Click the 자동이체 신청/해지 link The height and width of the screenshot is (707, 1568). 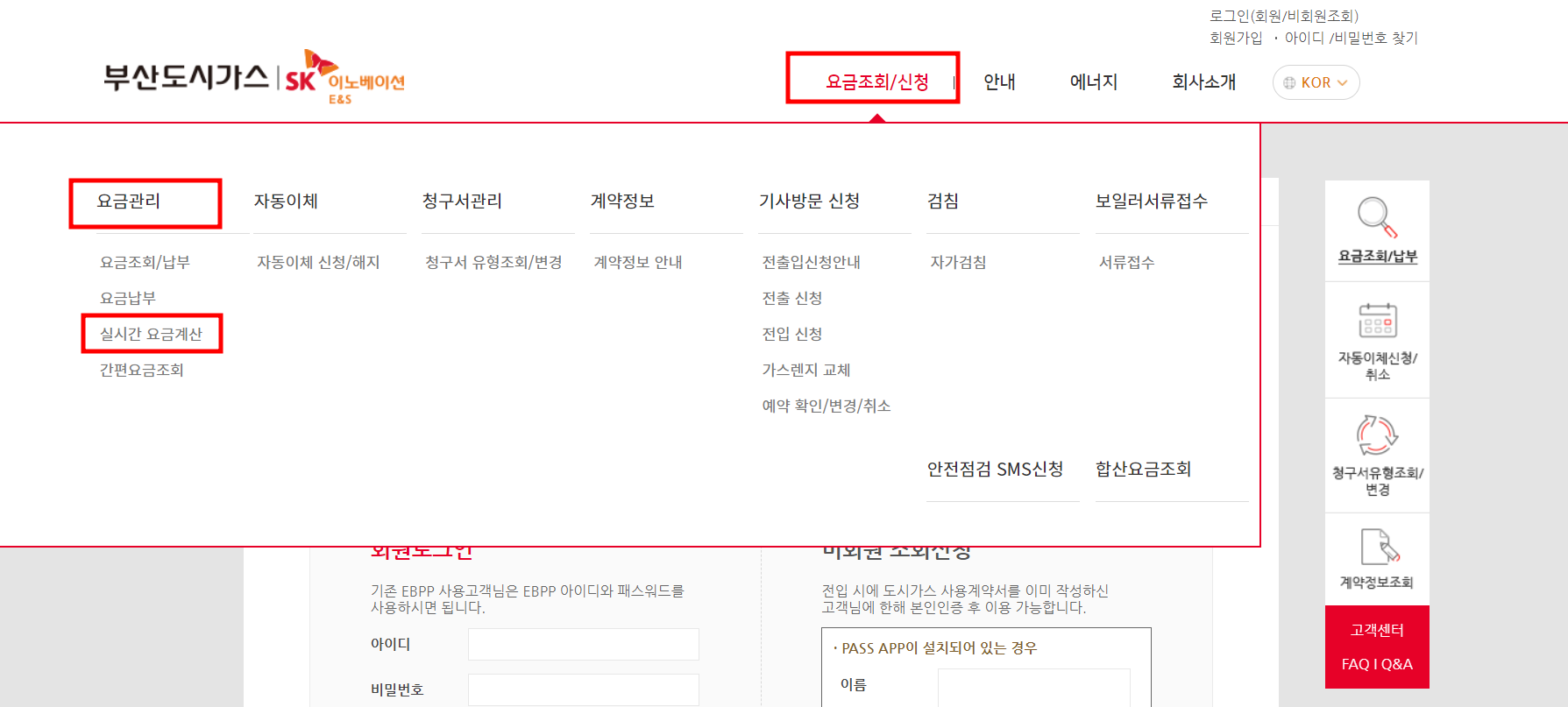click(x=318, y=262)
